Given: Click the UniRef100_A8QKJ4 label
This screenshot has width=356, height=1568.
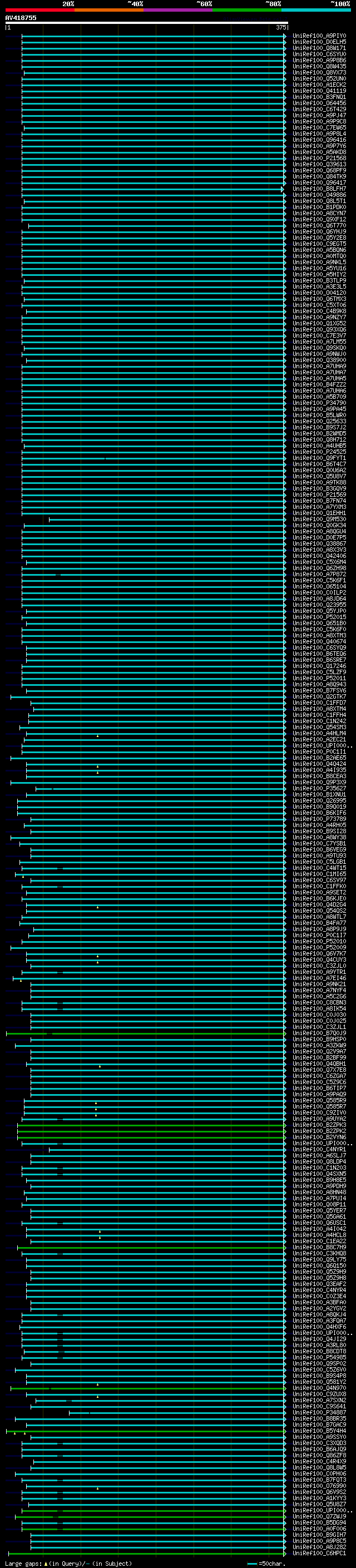Looking at the screenshot, I should tap(319, 1314).
